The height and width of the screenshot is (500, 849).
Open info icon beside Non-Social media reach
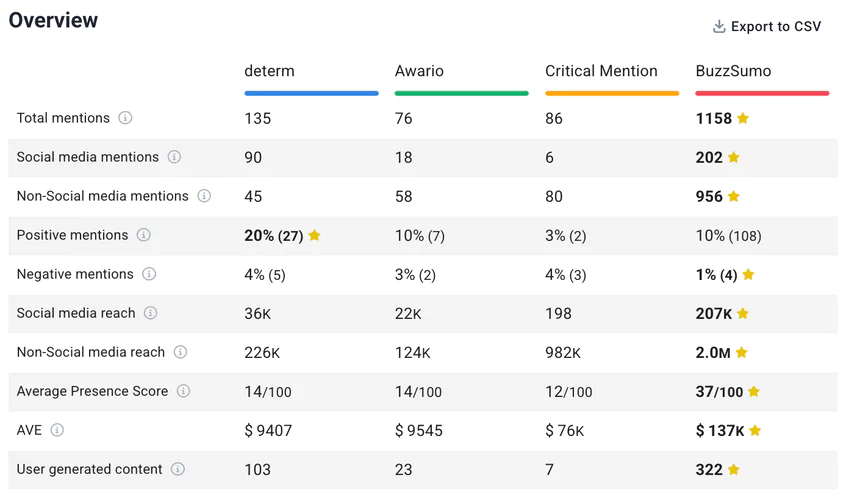(x=180, y=352)
